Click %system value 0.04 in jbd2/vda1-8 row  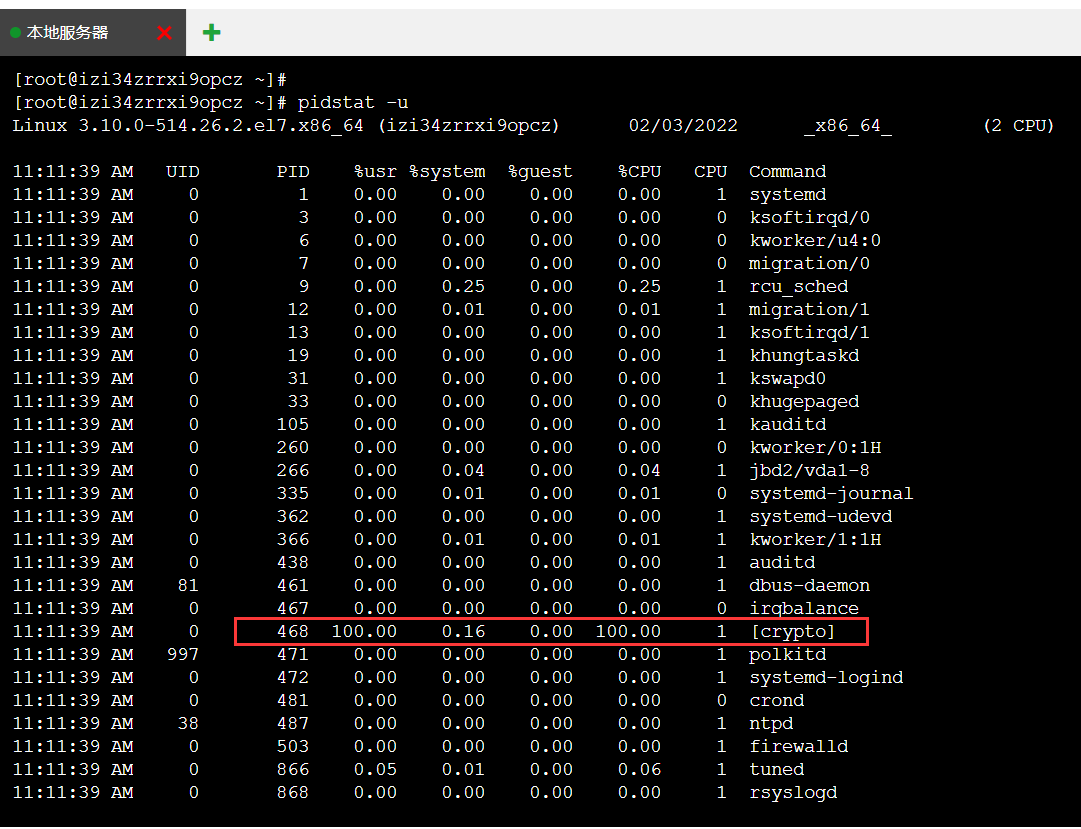pos(464,470)
